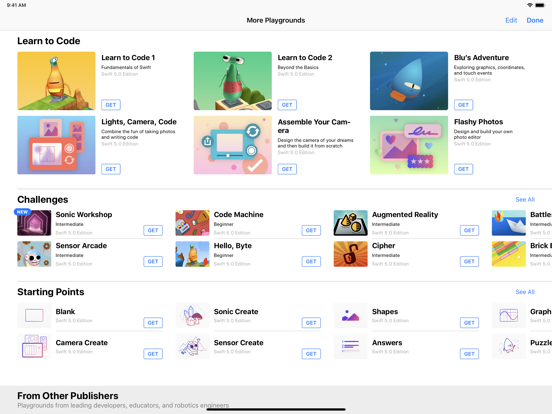Tap the Answers starting point icon
The image size is (552, 414).
tap(351, 346)
